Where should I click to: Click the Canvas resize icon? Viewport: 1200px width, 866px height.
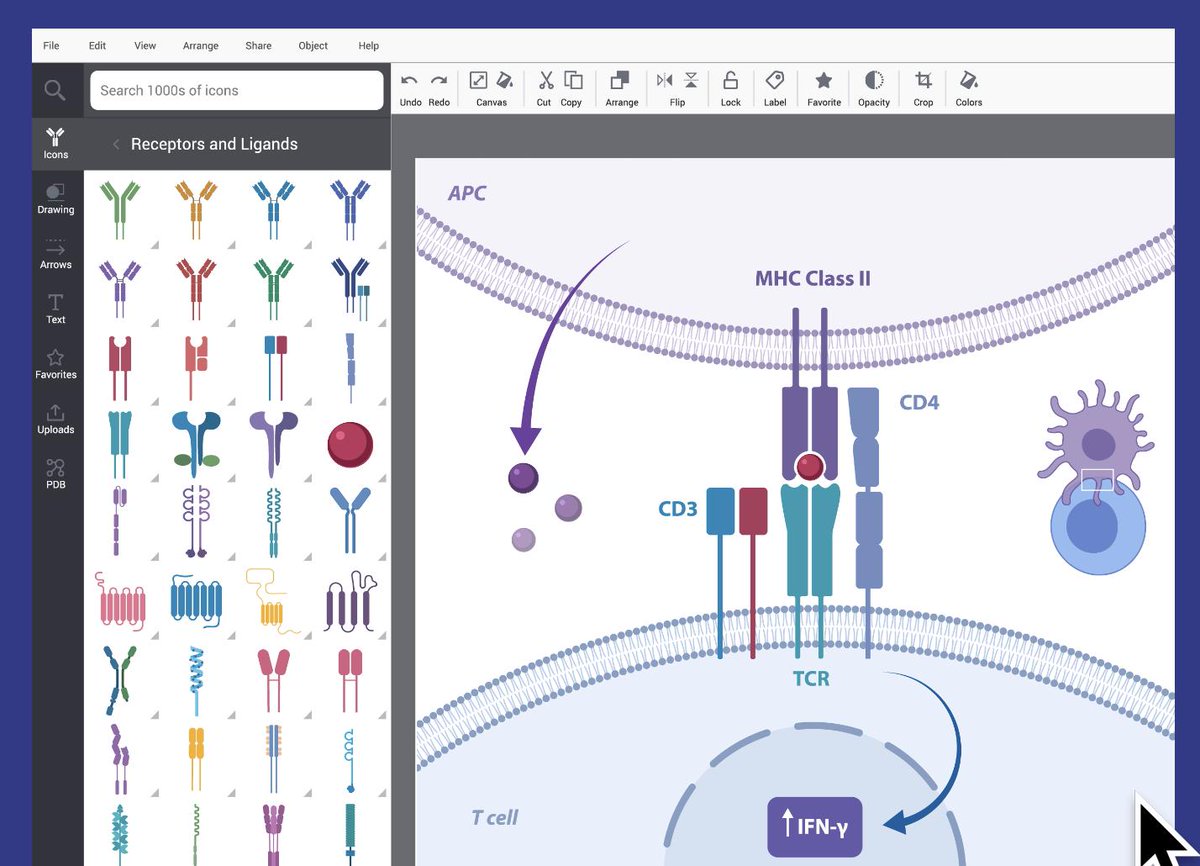479,80
